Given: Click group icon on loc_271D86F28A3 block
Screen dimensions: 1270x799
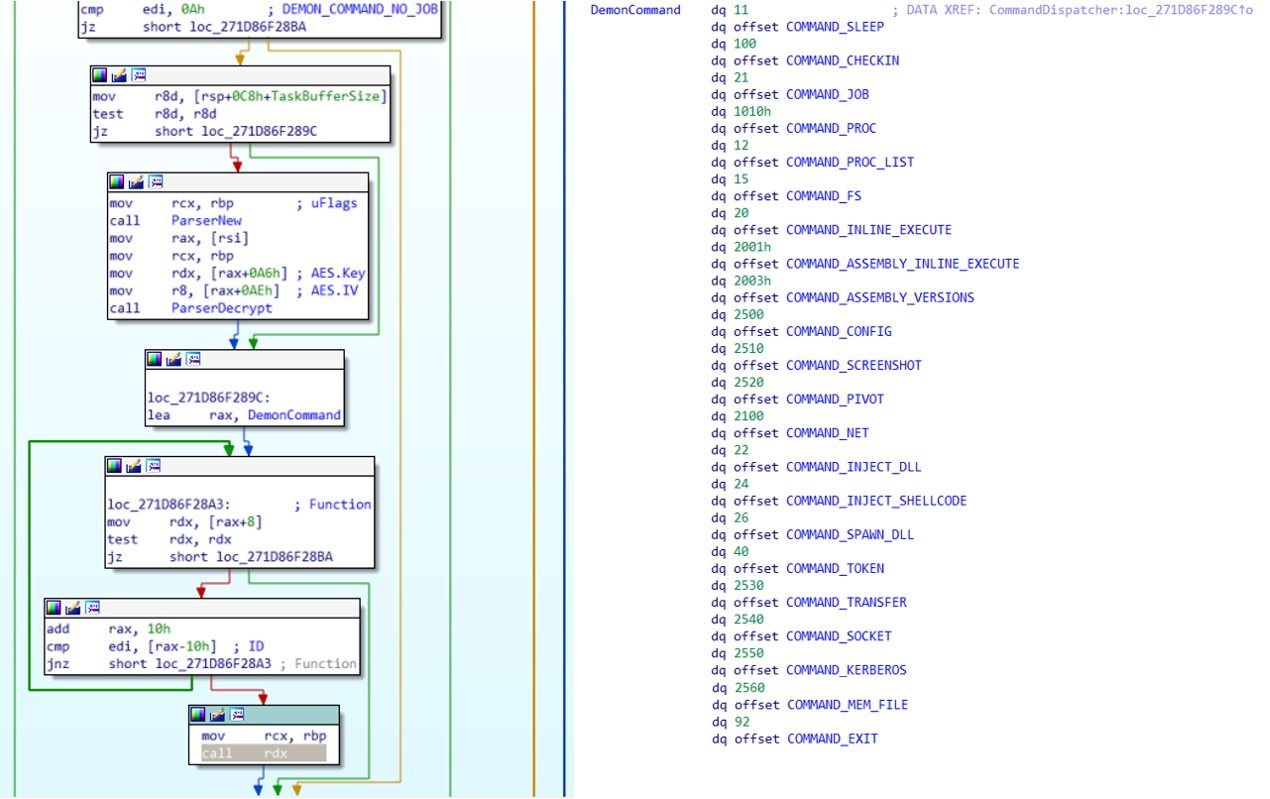Looking at the screenshot, I should [x=154, y=466].
